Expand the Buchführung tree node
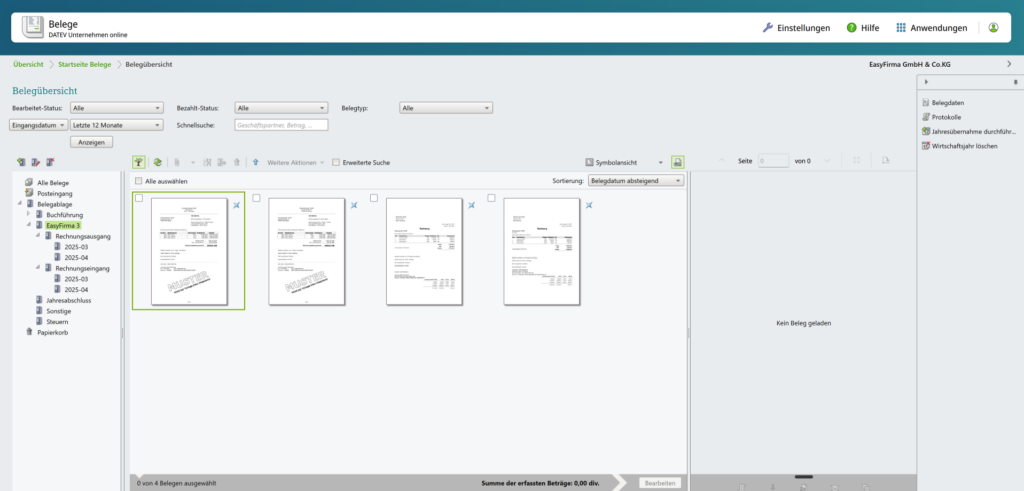 (x=29, y=215)
